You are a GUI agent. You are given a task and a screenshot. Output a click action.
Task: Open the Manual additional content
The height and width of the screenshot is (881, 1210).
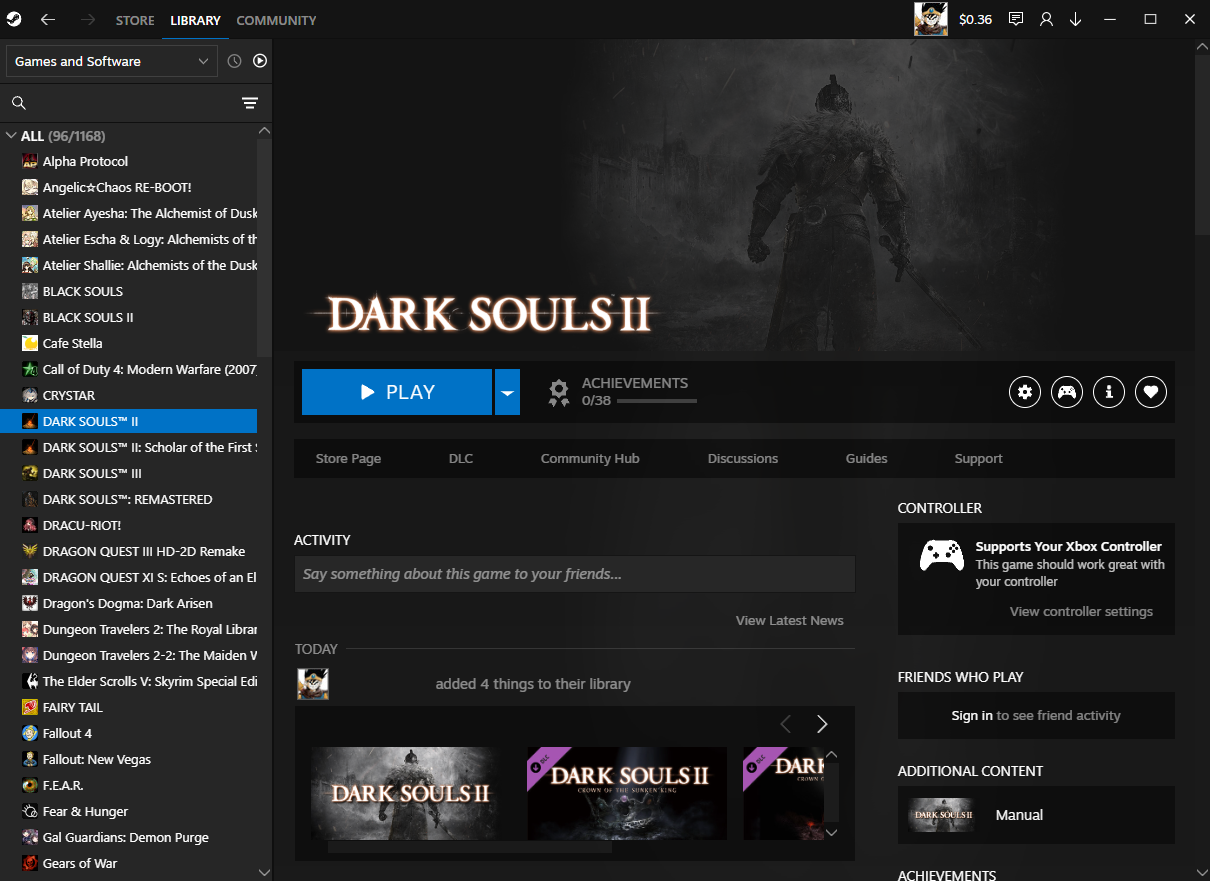coord(1036,815)
